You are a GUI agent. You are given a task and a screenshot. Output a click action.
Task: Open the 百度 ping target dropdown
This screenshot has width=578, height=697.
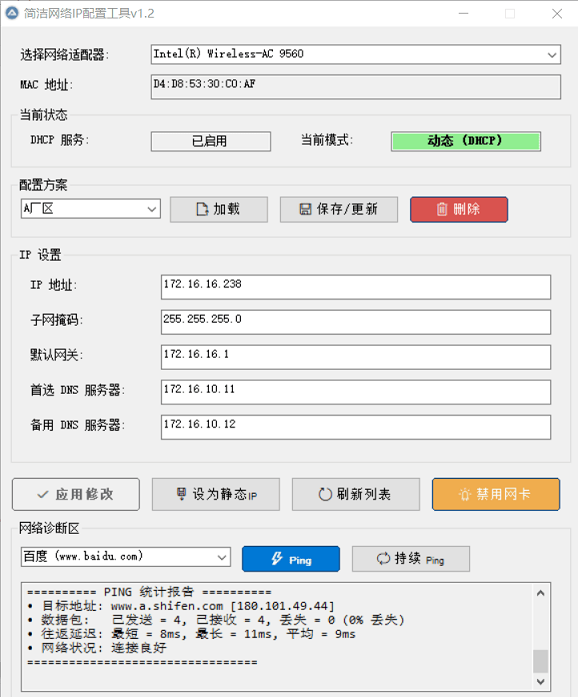222,557
